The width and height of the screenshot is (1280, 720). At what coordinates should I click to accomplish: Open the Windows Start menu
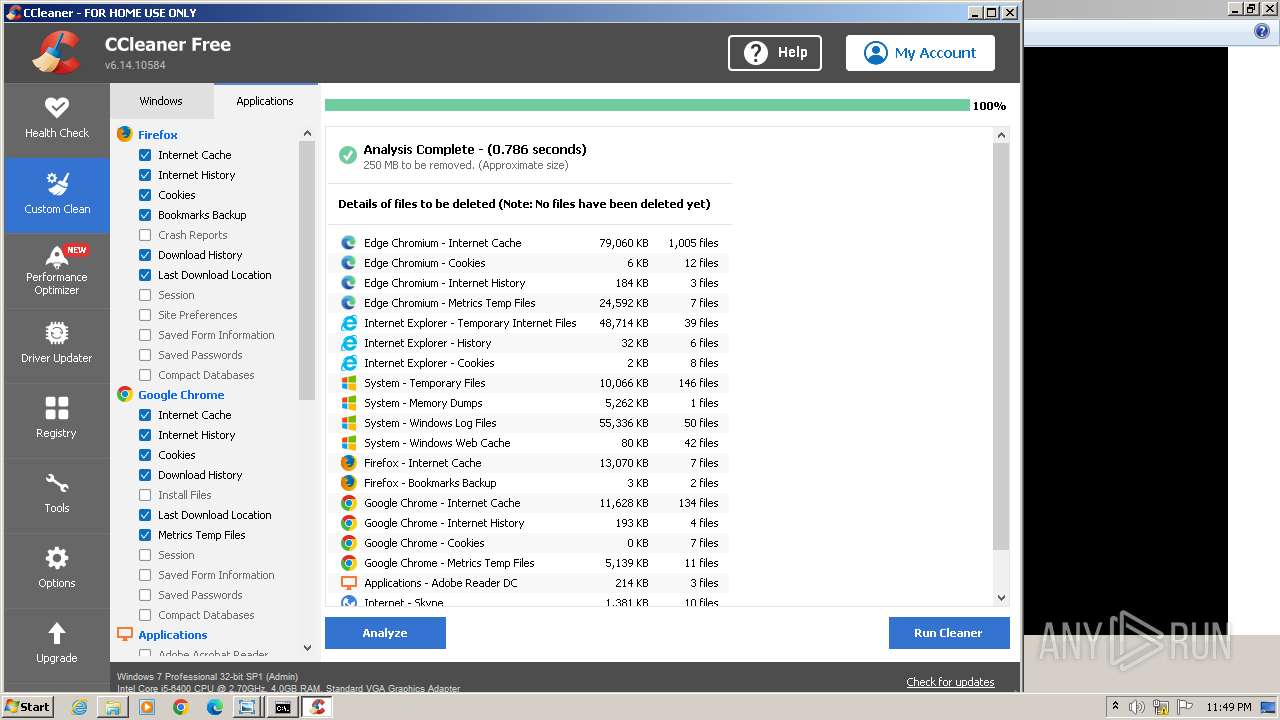(x=28, y=706)
